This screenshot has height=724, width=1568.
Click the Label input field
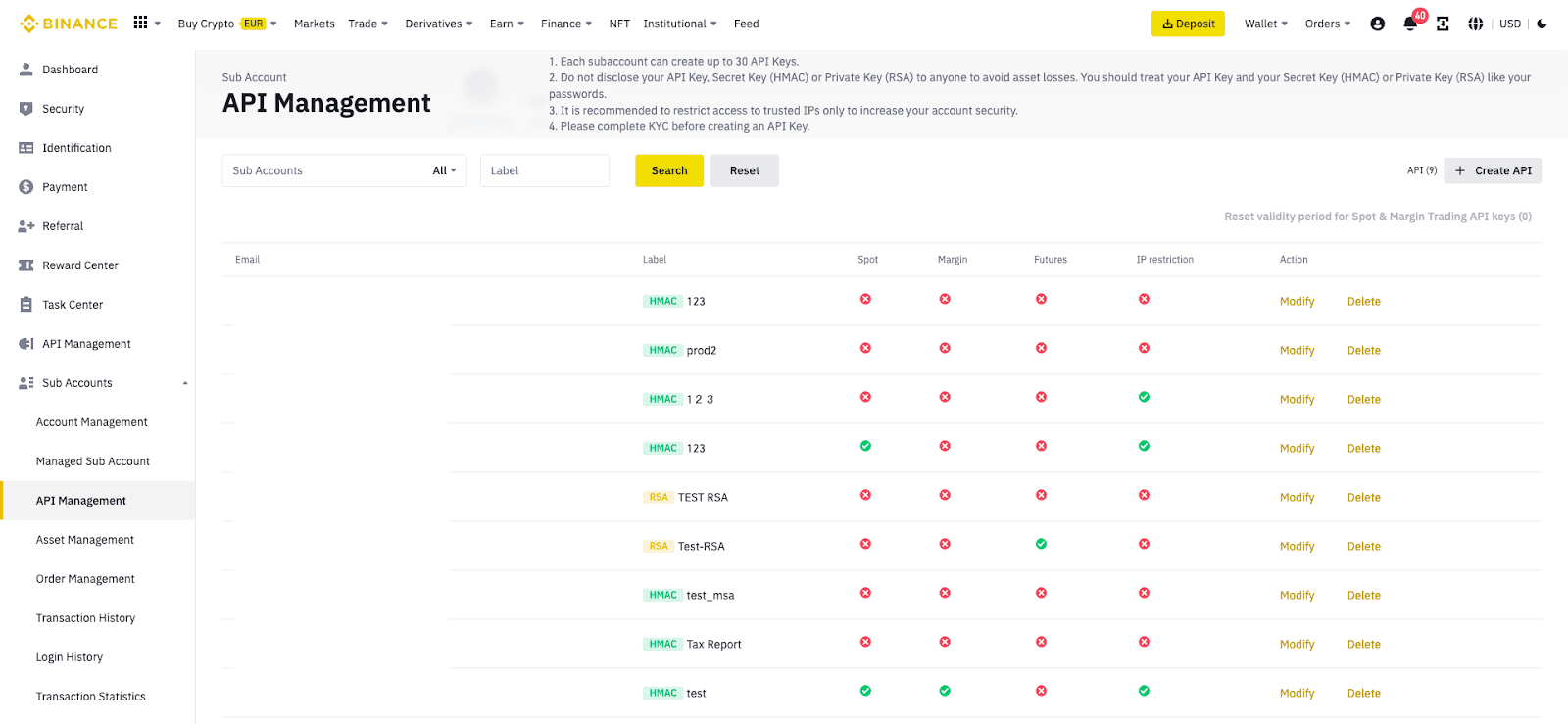pyautogui.click(x=544, y=170)
